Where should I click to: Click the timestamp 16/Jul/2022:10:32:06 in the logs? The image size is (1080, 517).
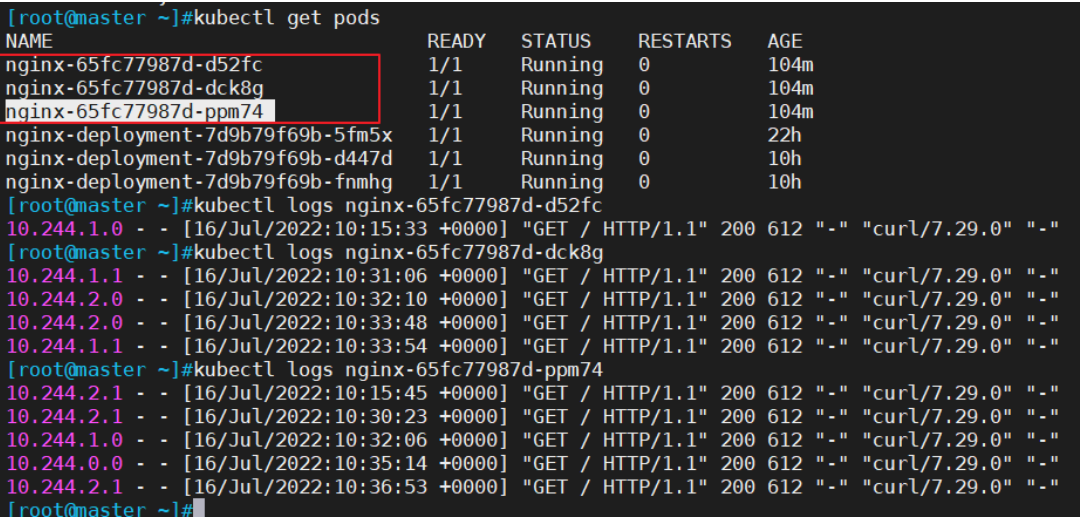click(x=311, y=441)
